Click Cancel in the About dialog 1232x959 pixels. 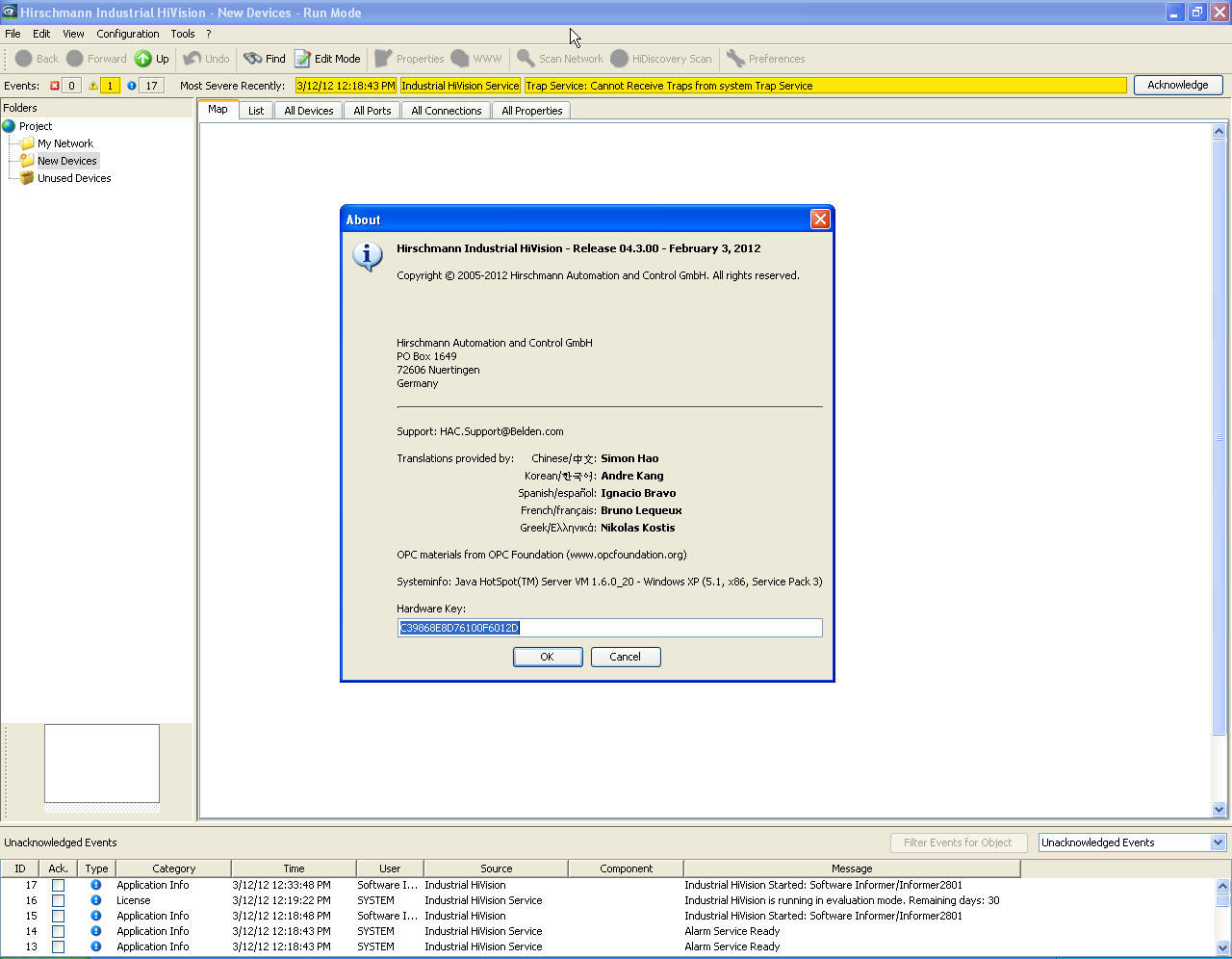click(625, 657)
